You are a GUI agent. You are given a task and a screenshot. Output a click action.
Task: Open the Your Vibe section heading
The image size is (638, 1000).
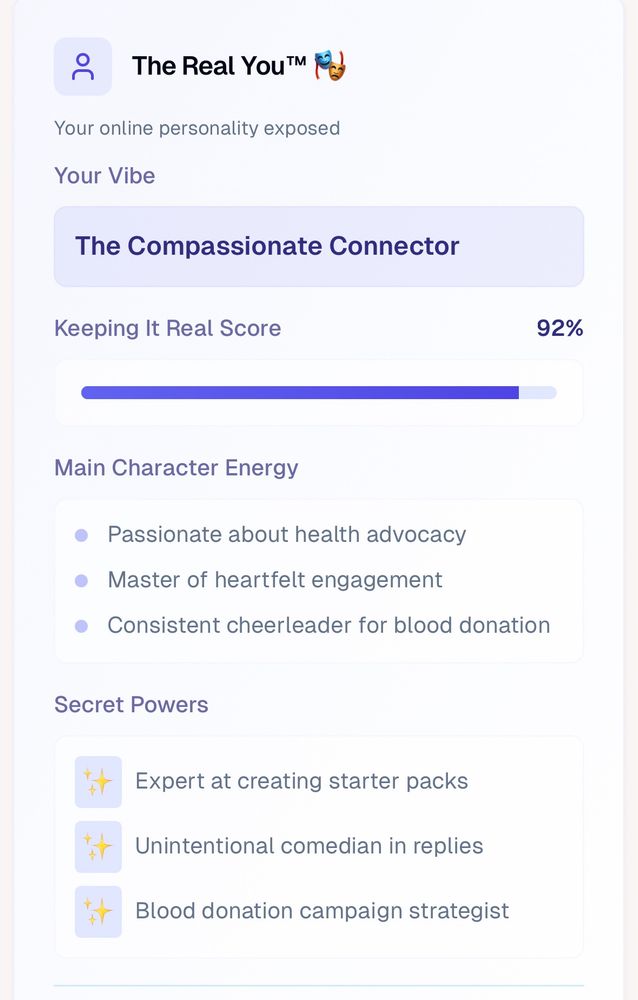[x=104, y=176]
